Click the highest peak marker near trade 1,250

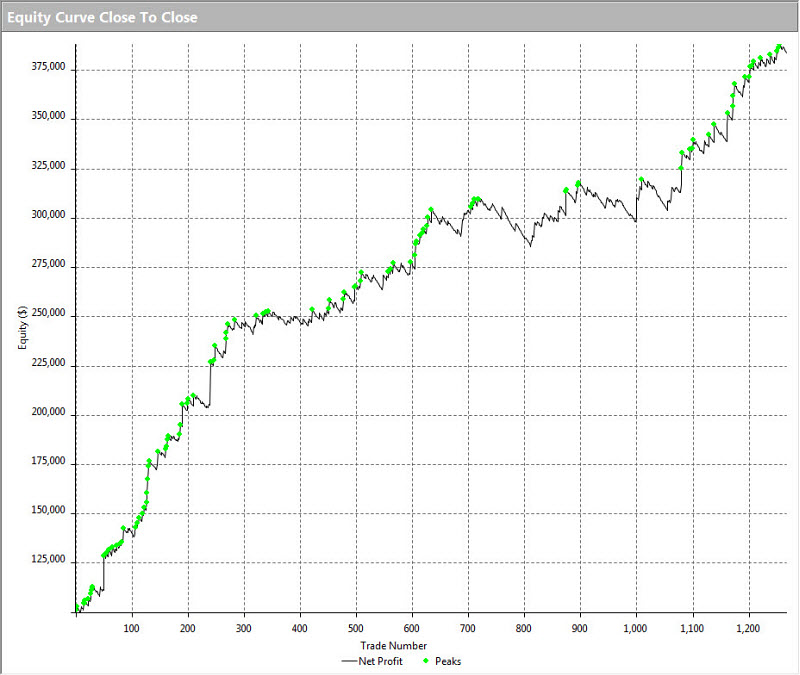[x=779, y=46]
